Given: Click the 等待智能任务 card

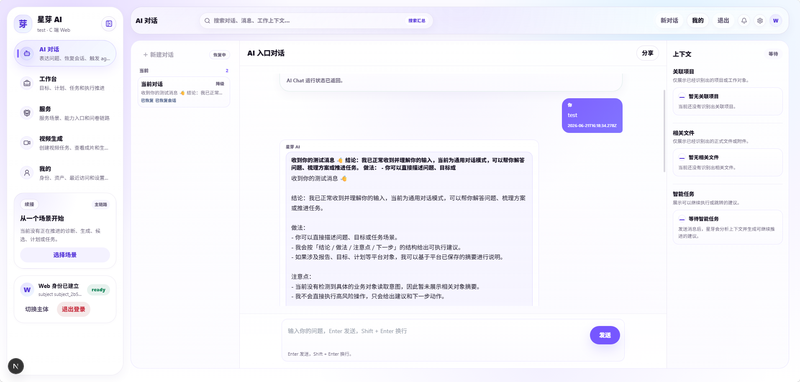Looking at the screenshot, I should 727,227.
